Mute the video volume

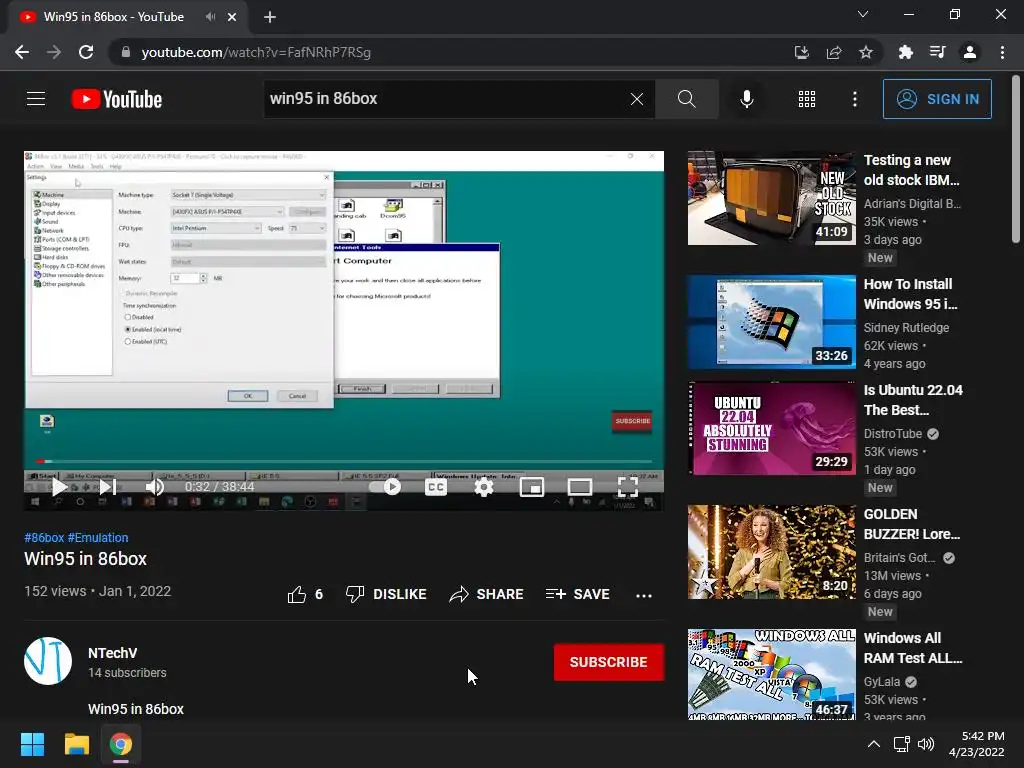pos(155,487)
